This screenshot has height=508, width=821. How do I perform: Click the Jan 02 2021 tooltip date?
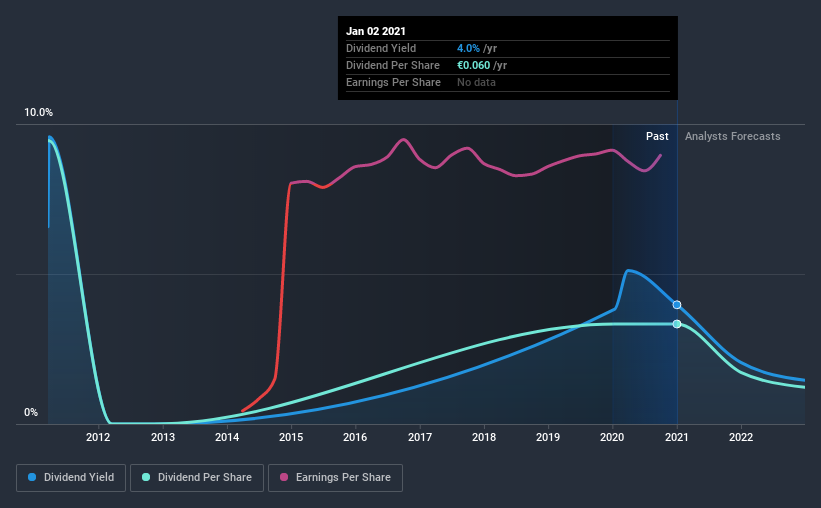376,31
